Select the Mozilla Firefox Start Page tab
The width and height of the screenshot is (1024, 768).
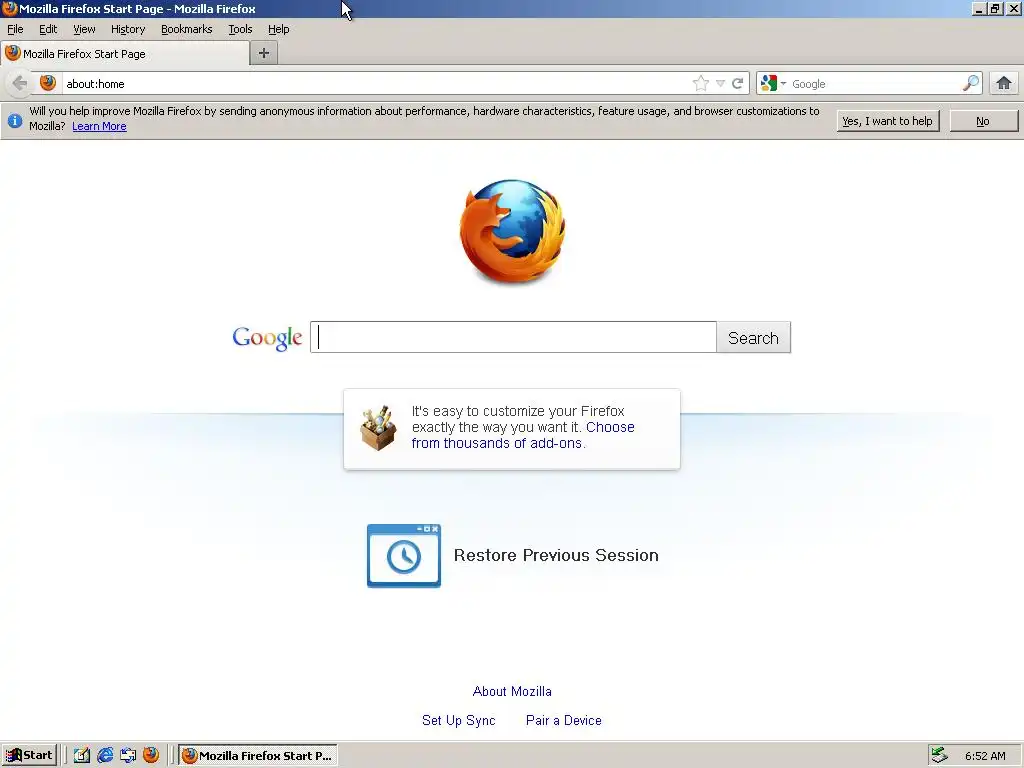[125, 54]
